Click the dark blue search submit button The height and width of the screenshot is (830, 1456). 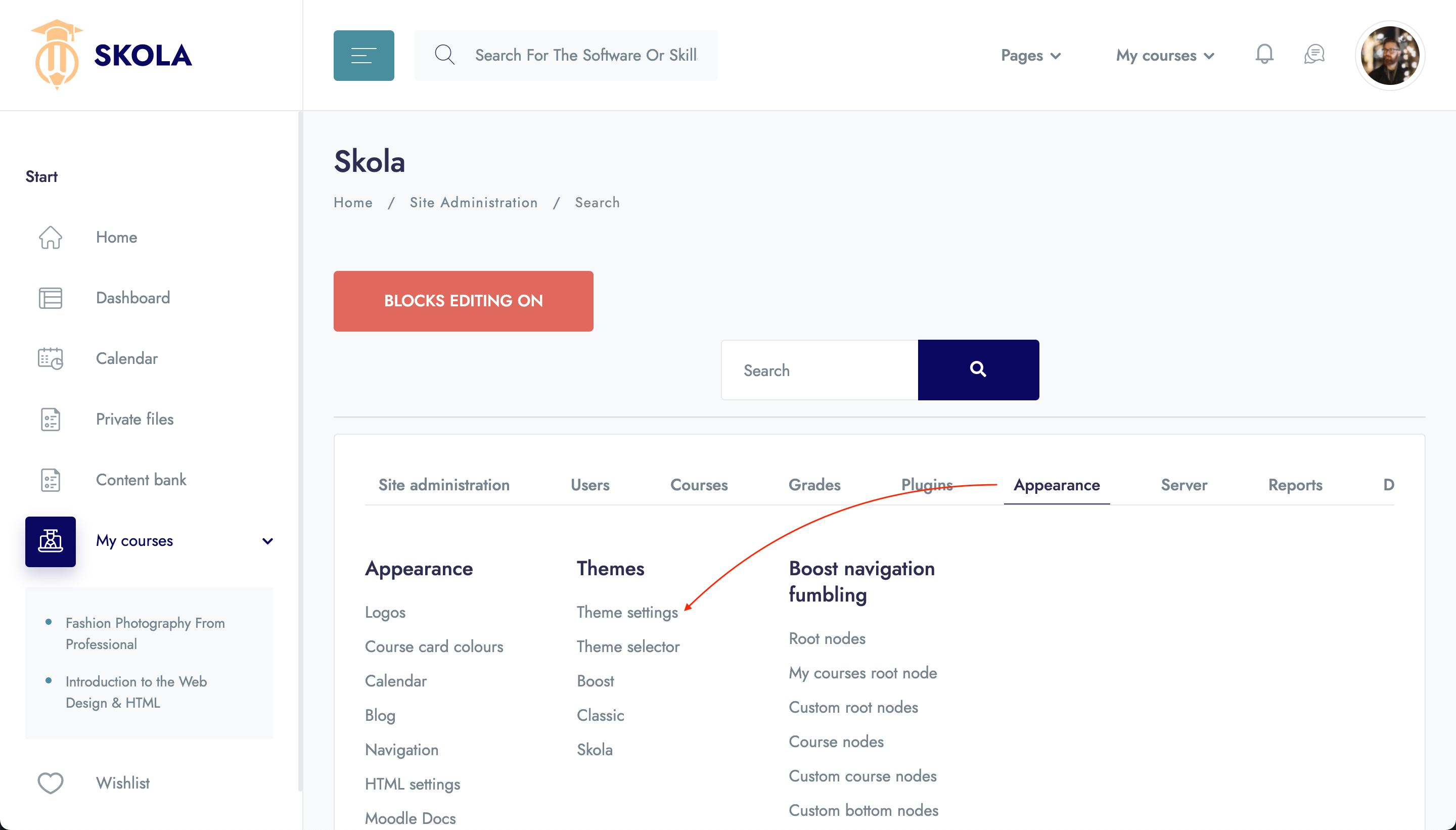tap(978, 370)
